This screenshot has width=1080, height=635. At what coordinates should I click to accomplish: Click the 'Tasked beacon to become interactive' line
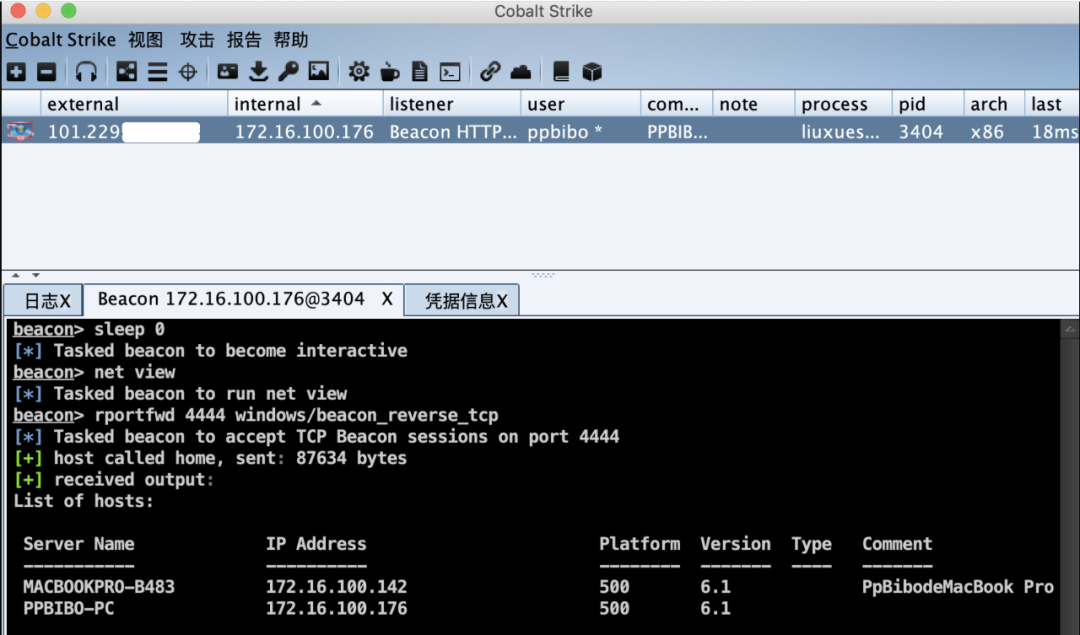[x=210, y=351]
